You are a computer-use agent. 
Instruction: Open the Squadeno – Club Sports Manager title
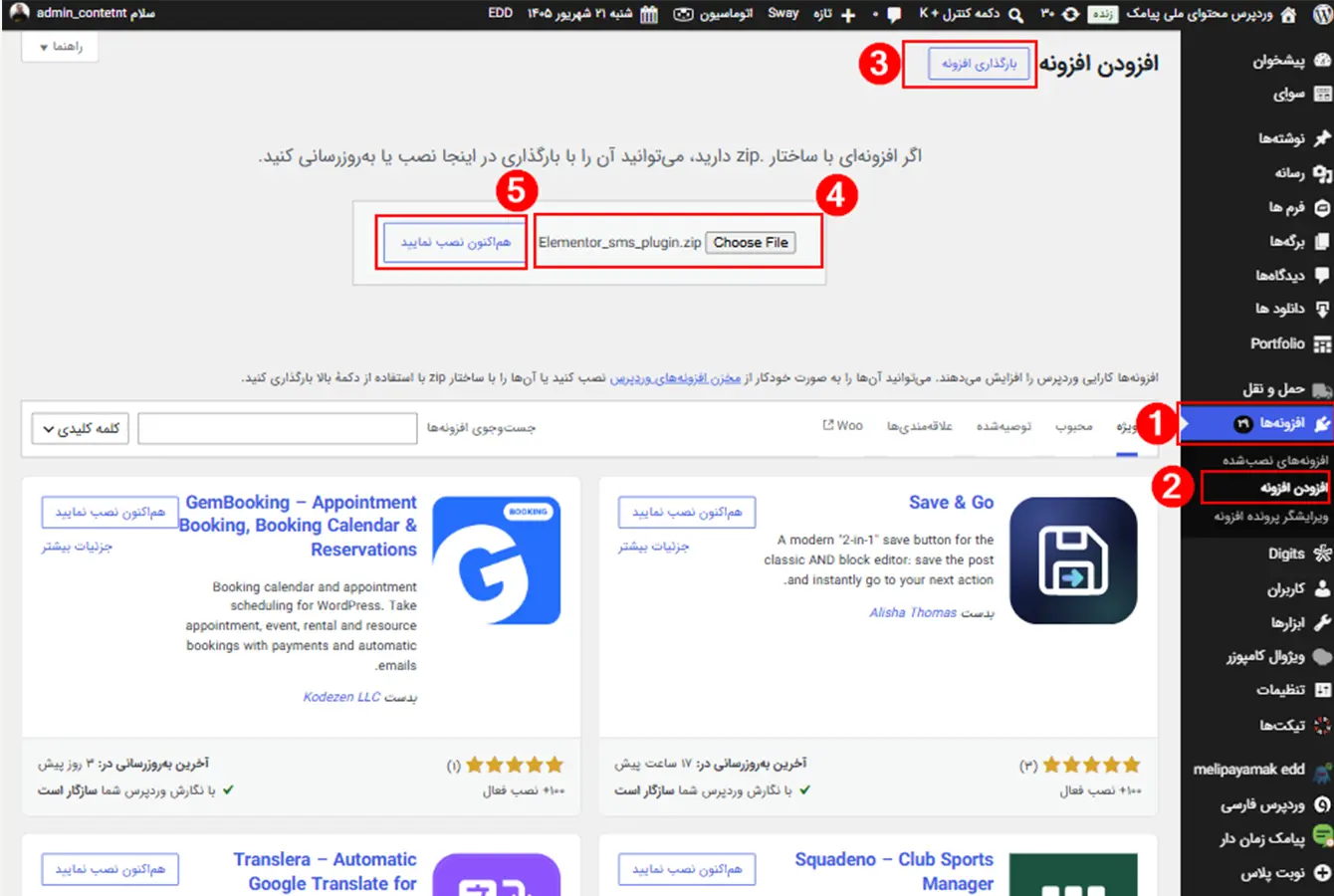pos(894,871)
